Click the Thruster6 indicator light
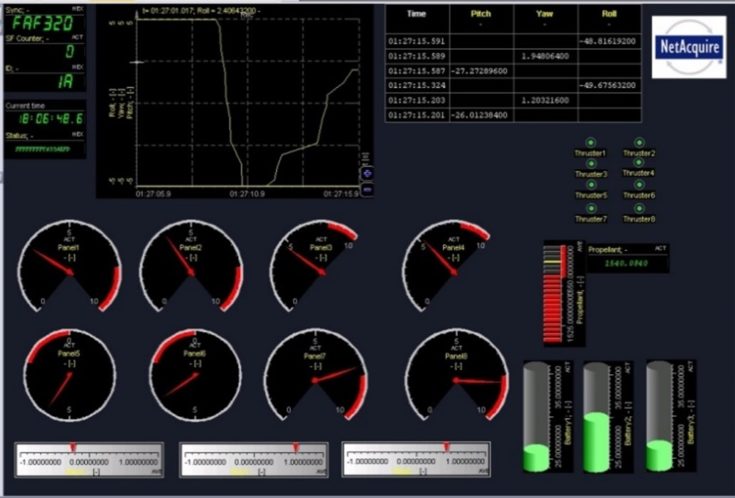 click(x=638, y=184)
